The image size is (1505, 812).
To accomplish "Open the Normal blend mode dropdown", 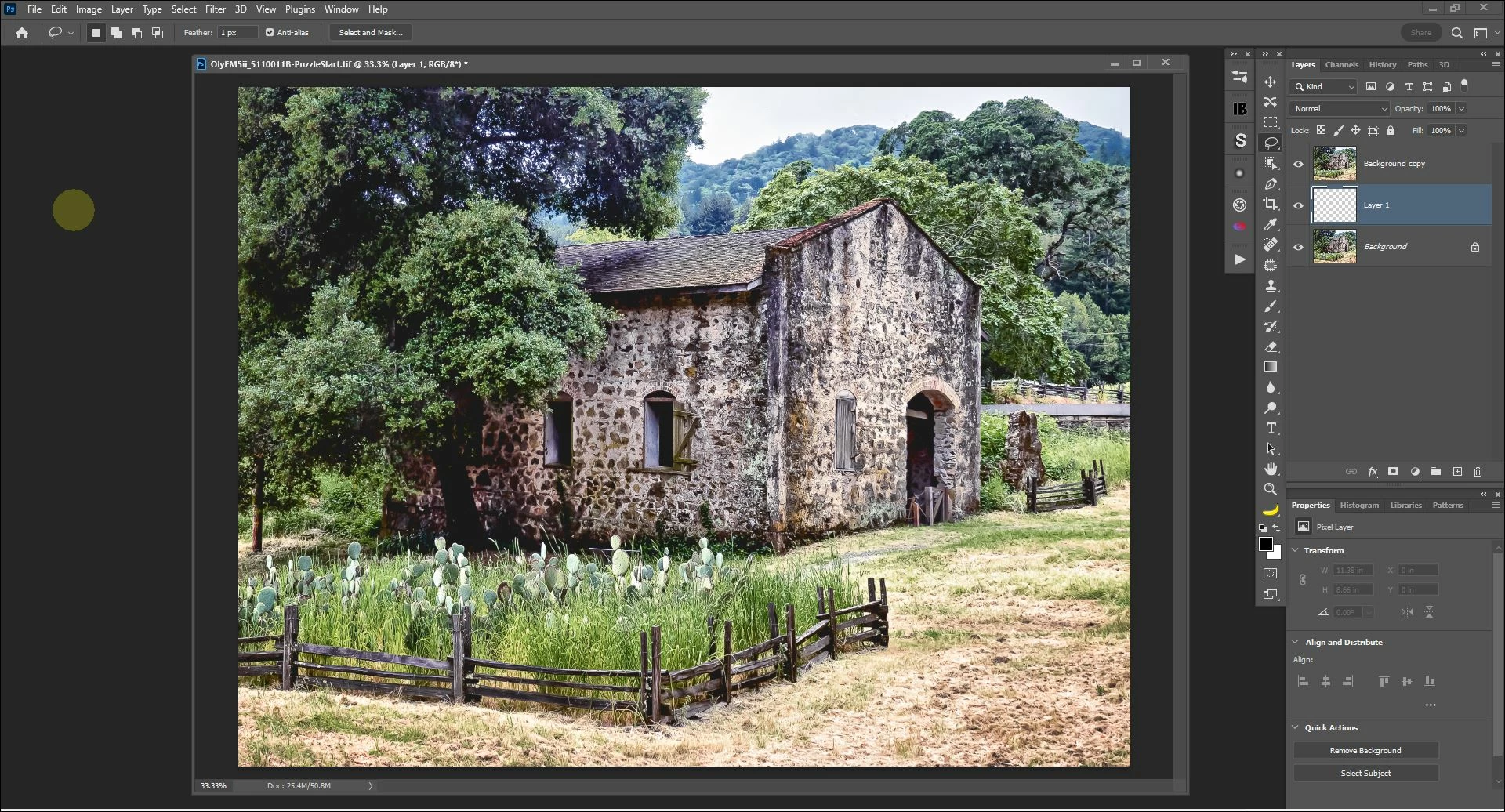I will 1340,109.
